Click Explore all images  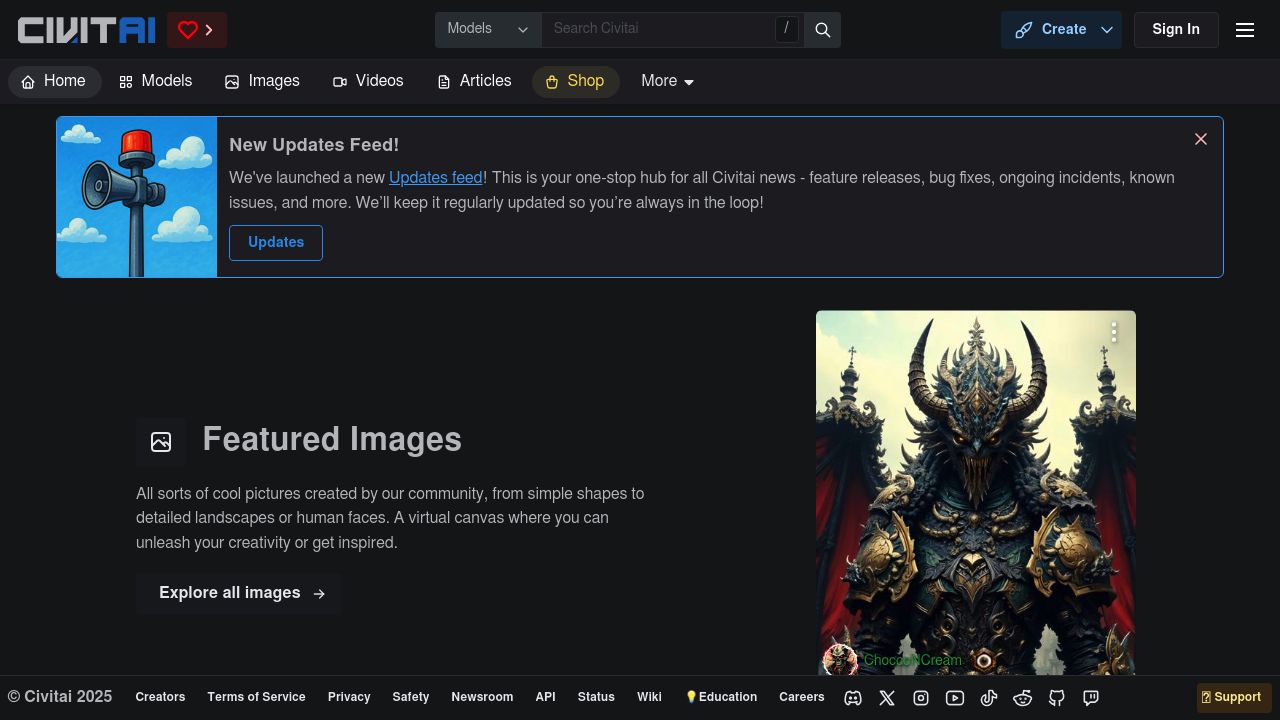point(239,593)
